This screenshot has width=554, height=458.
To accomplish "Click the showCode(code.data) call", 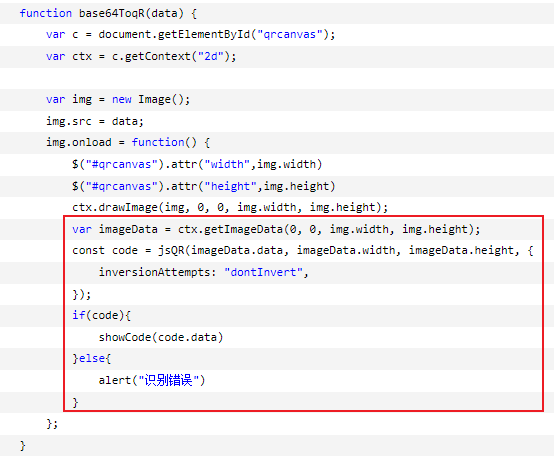I will (161, 337).
